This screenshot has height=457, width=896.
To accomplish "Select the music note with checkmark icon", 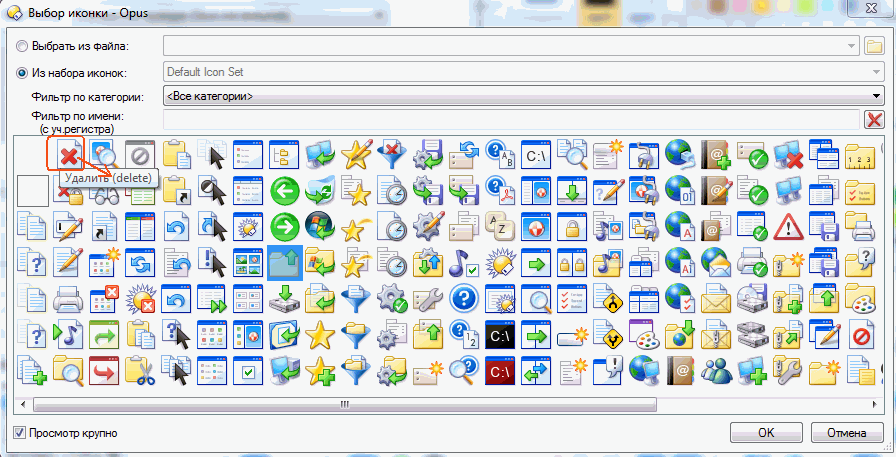I will [x=464, y=262].
